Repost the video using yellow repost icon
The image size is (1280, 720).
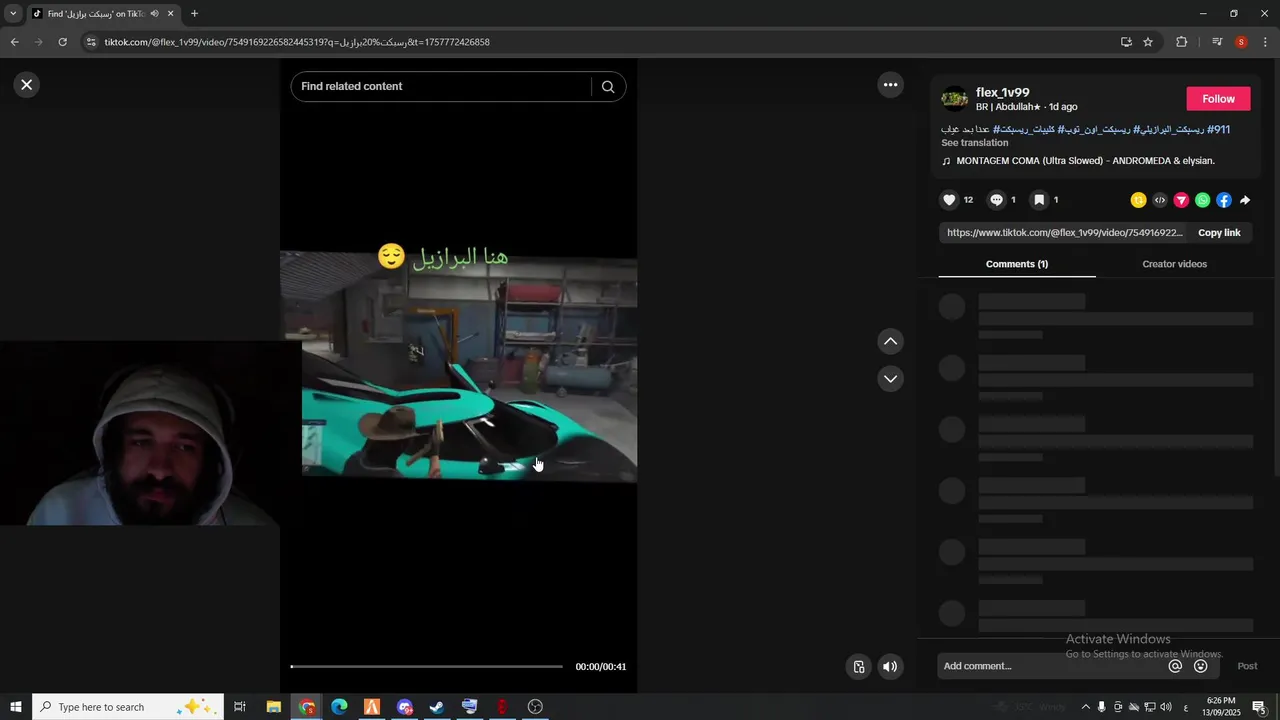(x=1138, y=200)
